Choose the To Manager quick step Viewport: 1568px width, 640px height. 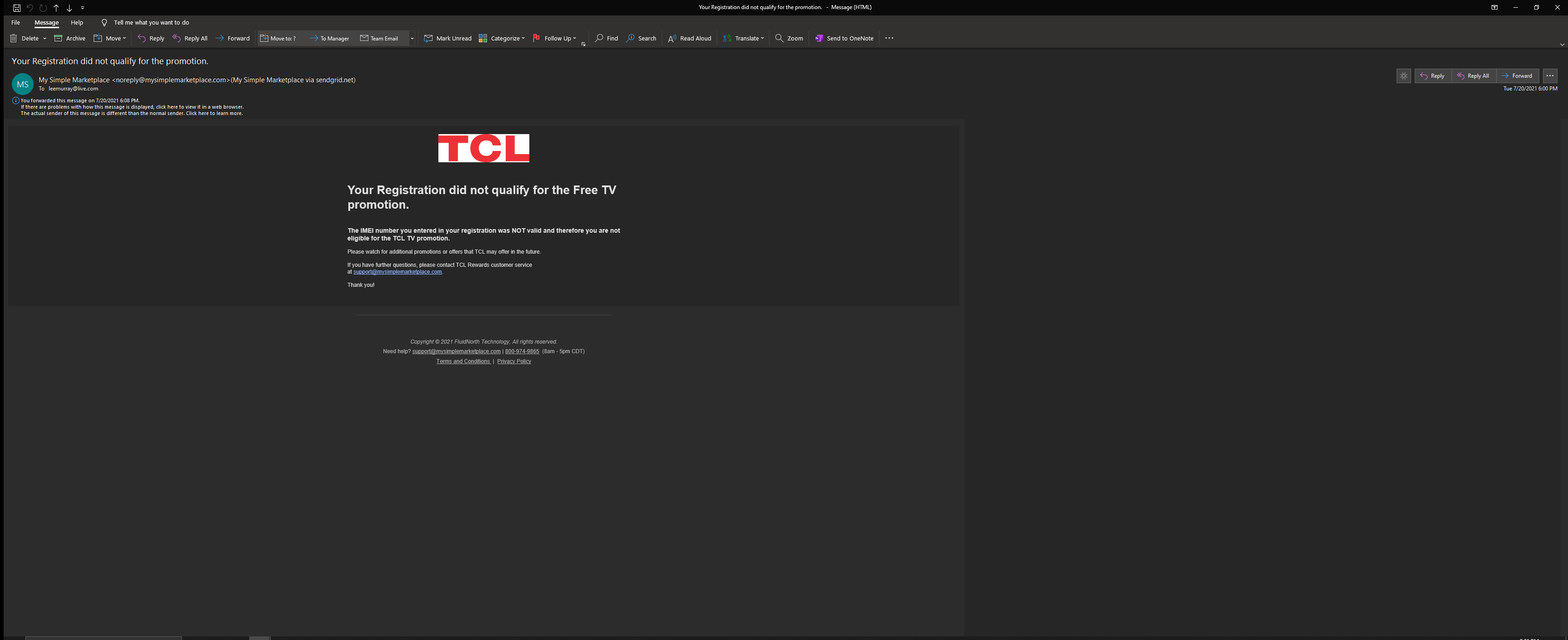(329, 38)
